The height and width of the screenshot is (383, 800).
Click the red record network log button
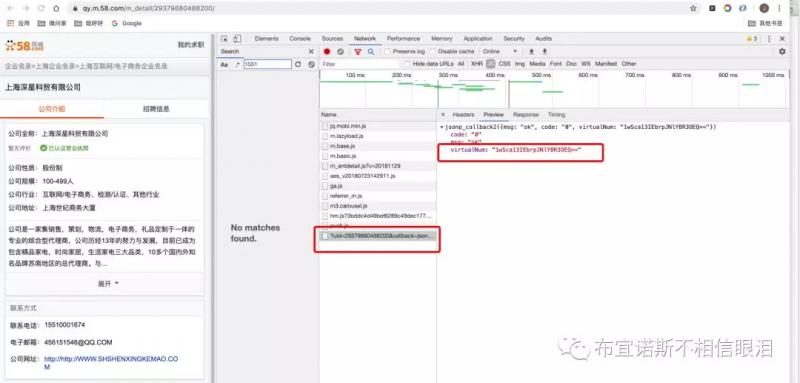click(327, 52)
